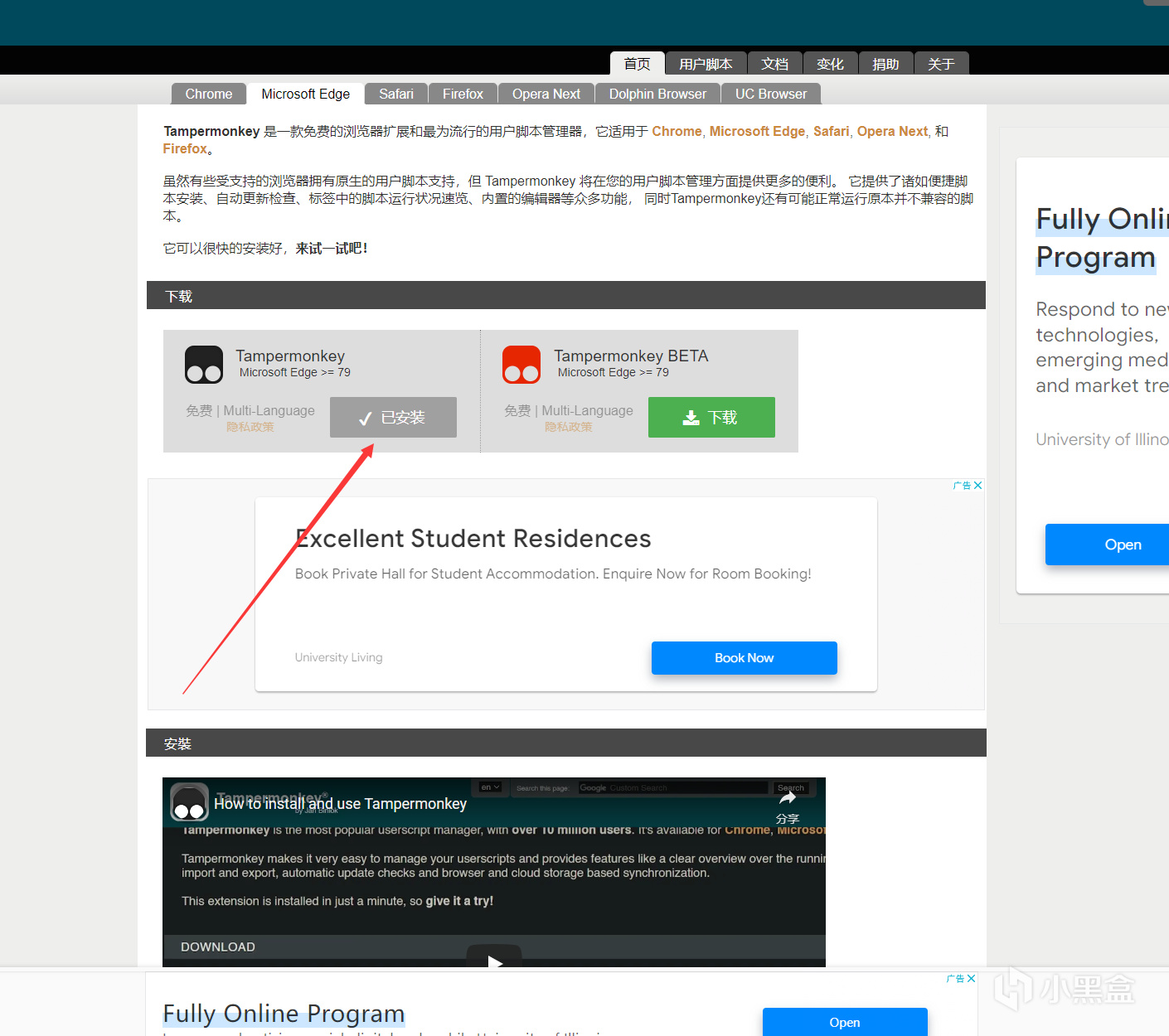
Task: Open the Excellent Student Residences ad headline
Action: tap(473, 539)
